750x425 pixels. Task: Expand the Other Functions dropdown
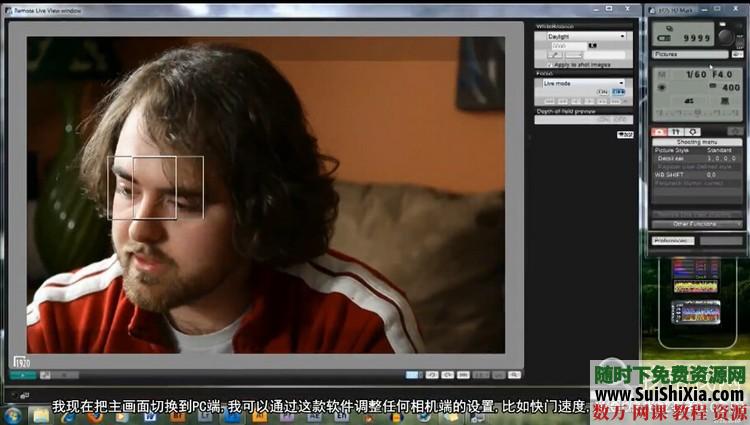[697, 224]
